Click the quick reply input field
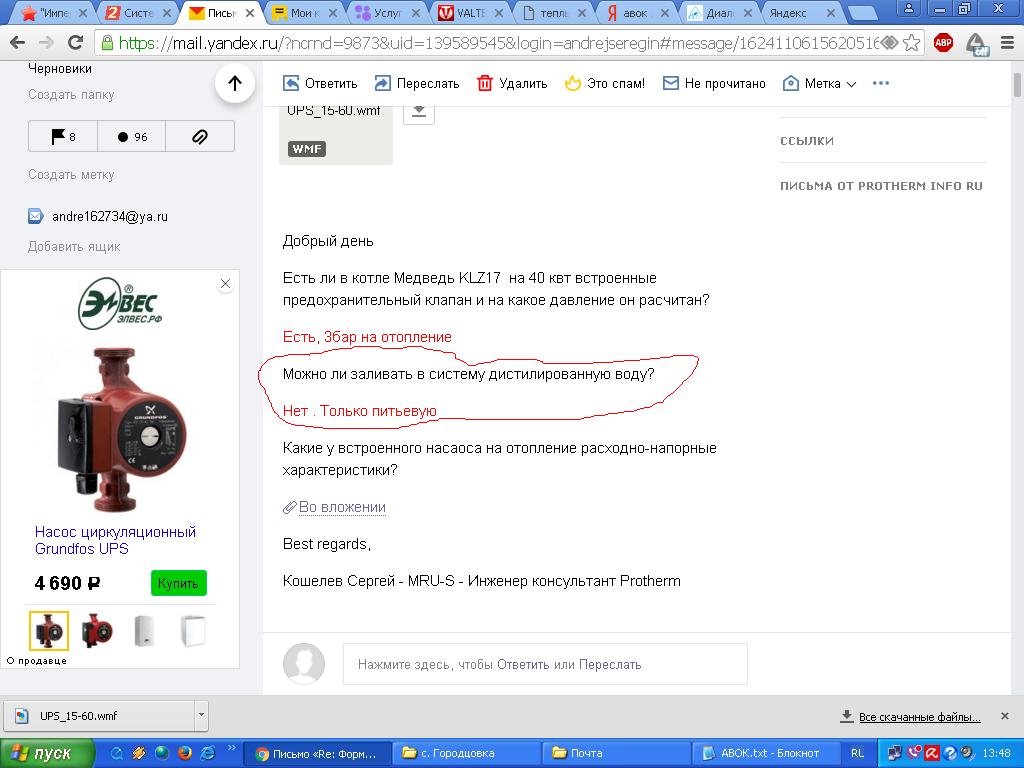Viewport: 1024px width, 768px height. click(x=545, y=664)
